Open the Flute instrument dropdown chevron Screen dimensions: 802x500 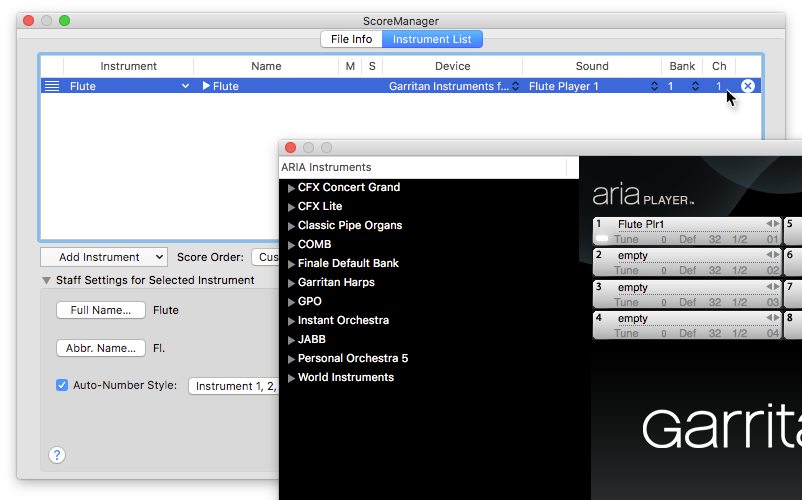[x=185, y=86]
